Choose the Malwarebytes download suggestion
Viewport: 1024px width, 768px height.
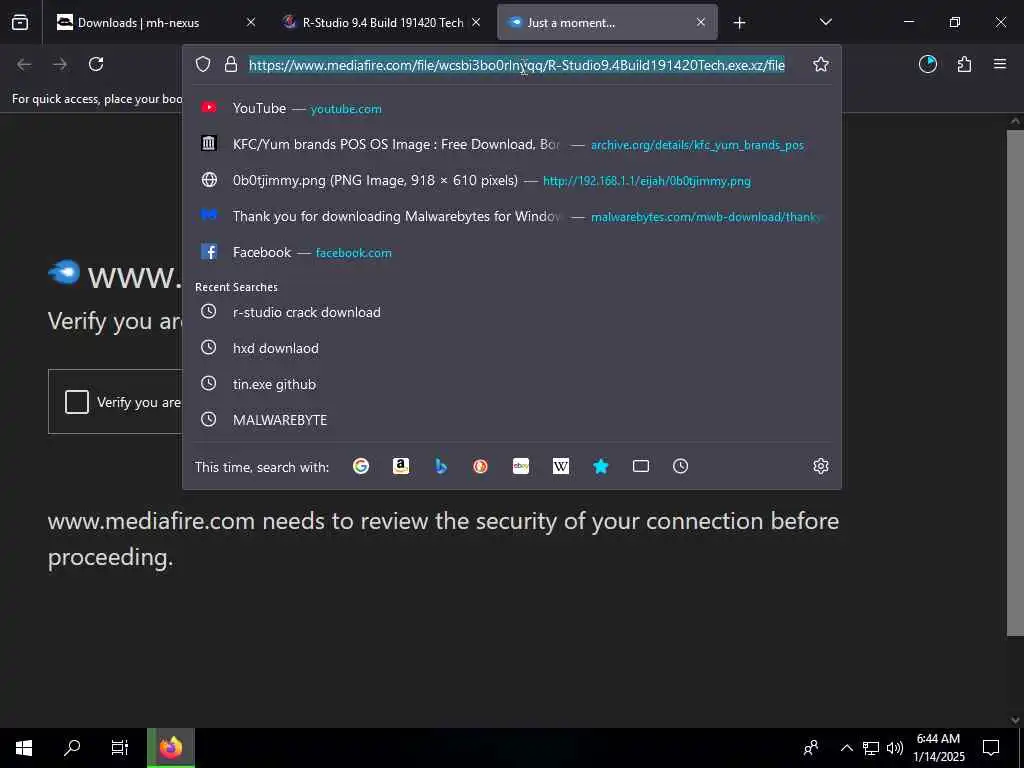click(x=511, y=216)
